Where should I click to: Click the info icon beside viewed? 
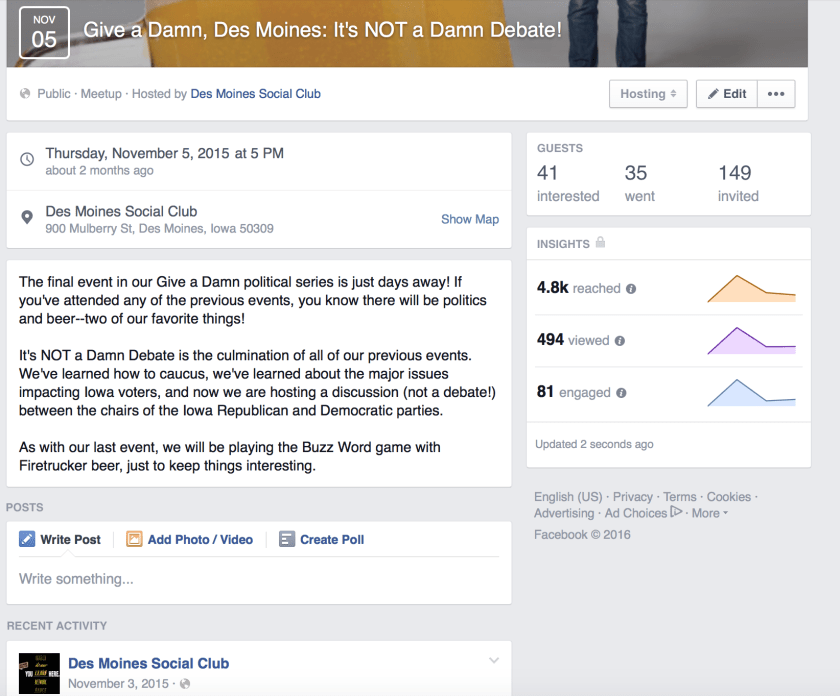[620, 341]
